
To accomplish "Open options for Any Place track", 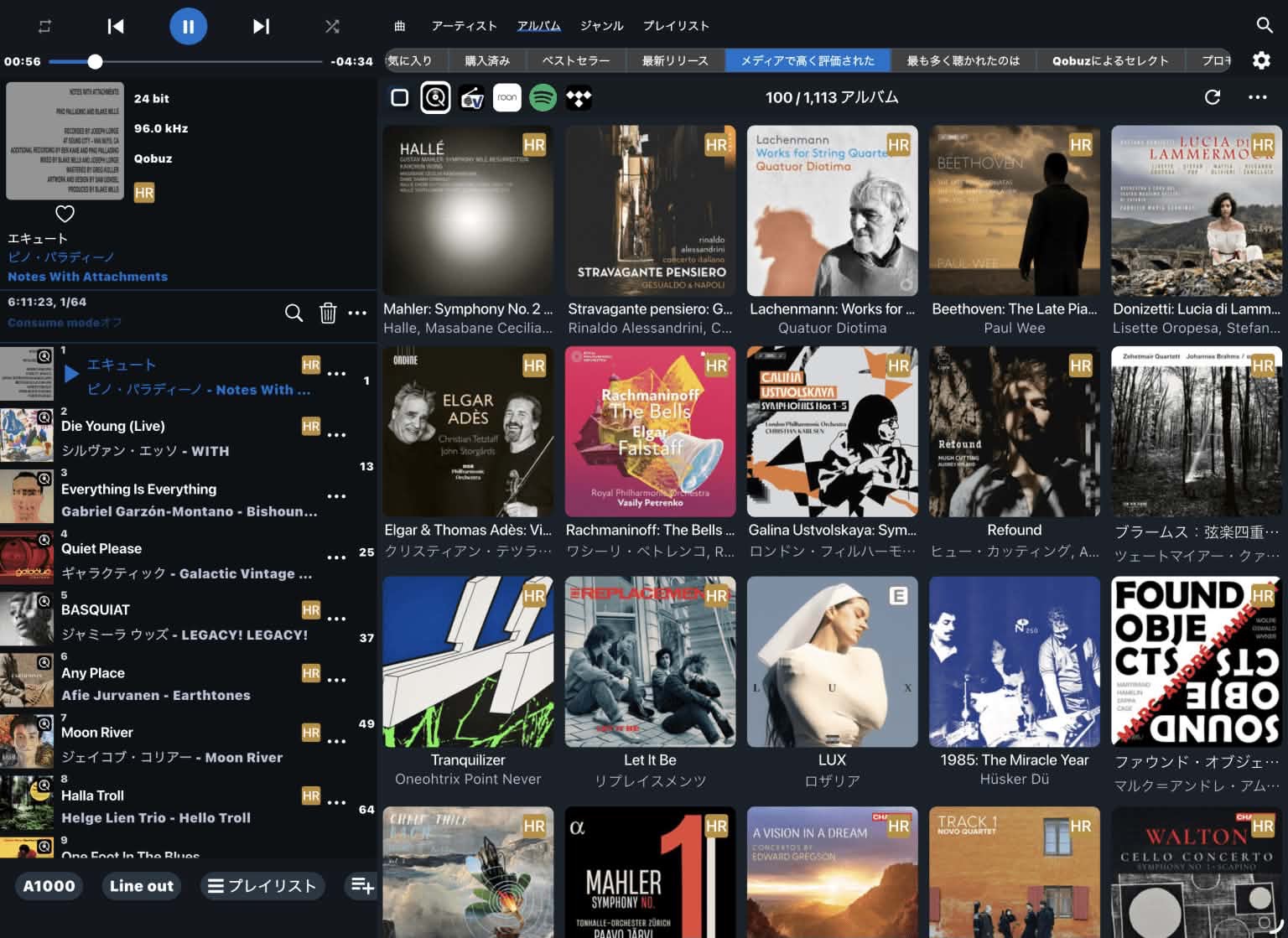I will point(336,680).
